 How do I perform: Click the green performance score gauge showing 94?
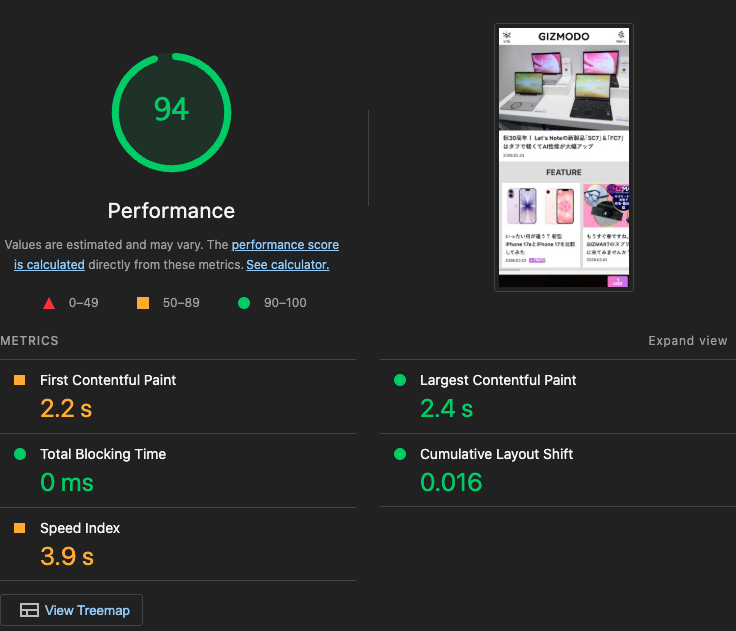coord(171,112)
